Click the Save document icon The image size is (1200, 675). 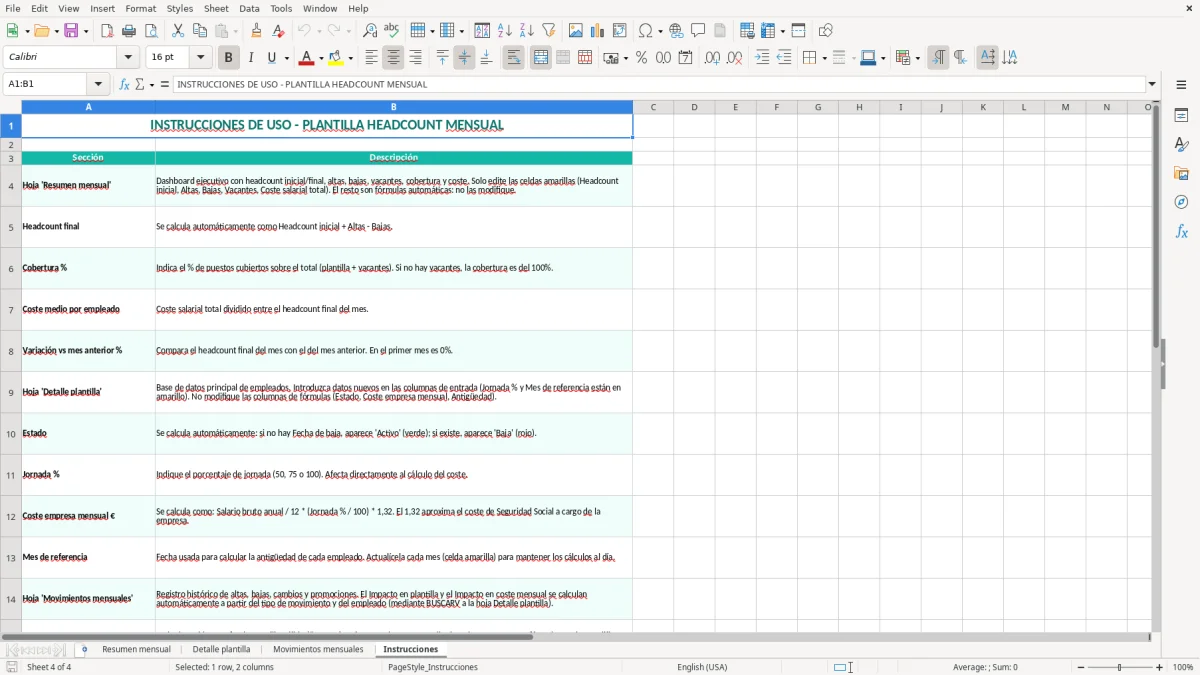pyautogui.click(x=71, y=31)
